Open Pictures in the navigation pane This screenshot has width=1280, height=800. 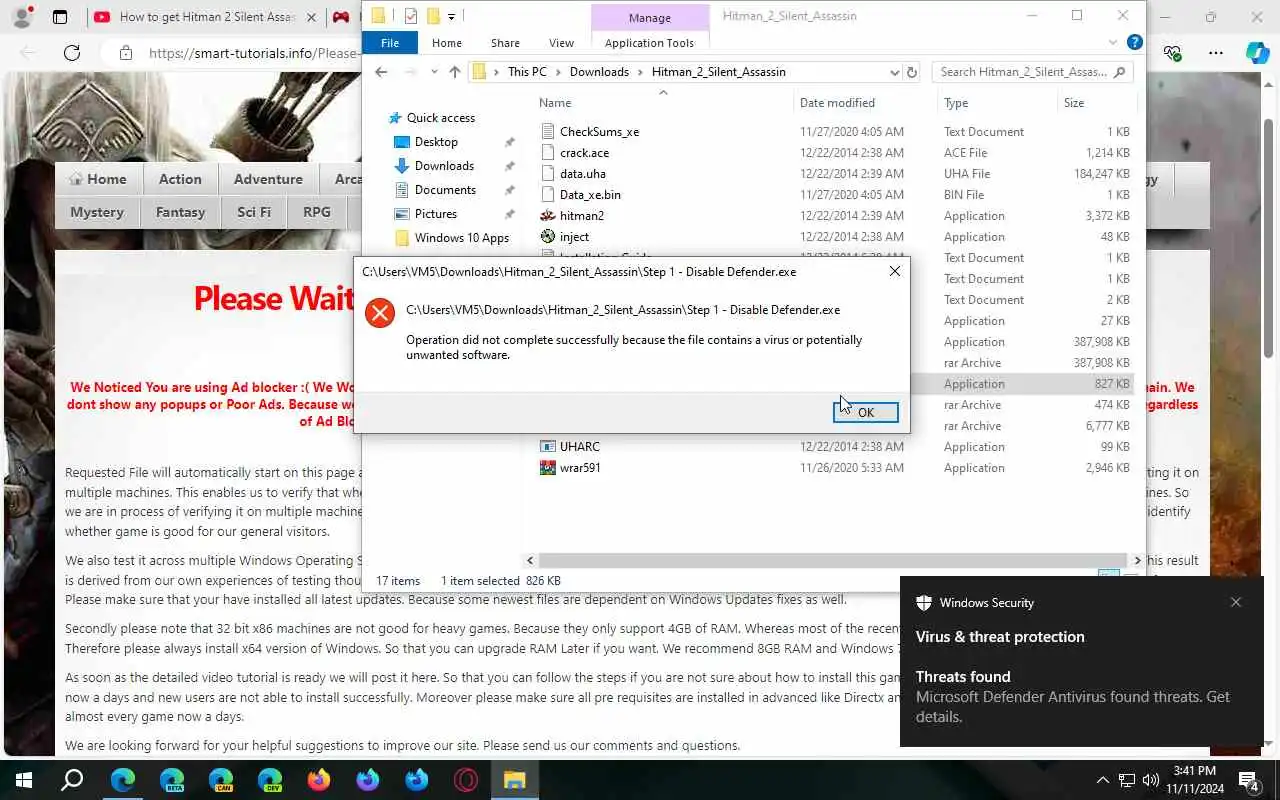[436, 214]
